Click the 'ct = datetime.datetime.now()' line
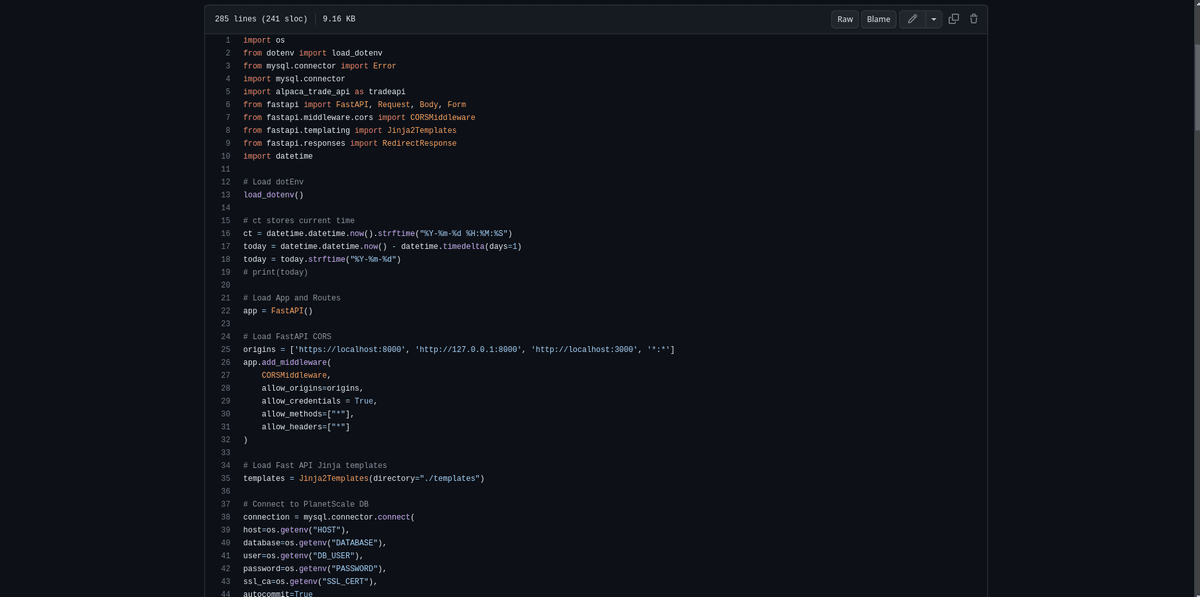 coord(378,233)
